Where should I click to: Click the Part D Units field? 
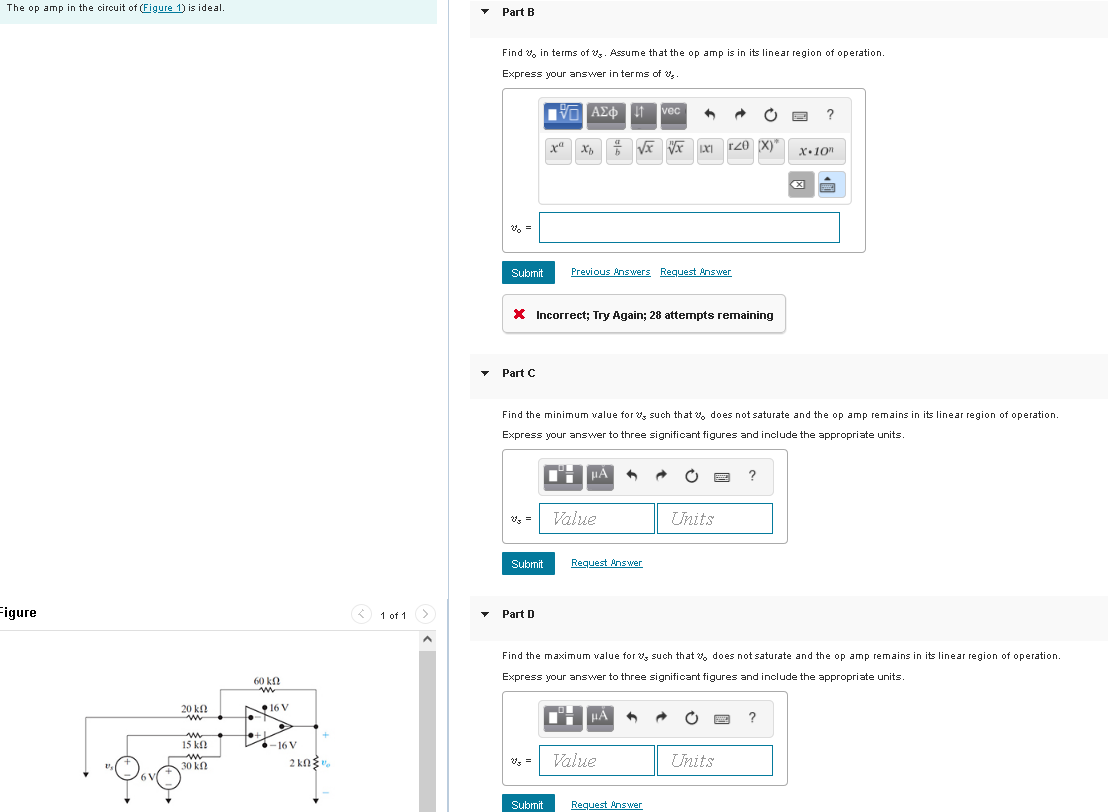coord(714,760)
